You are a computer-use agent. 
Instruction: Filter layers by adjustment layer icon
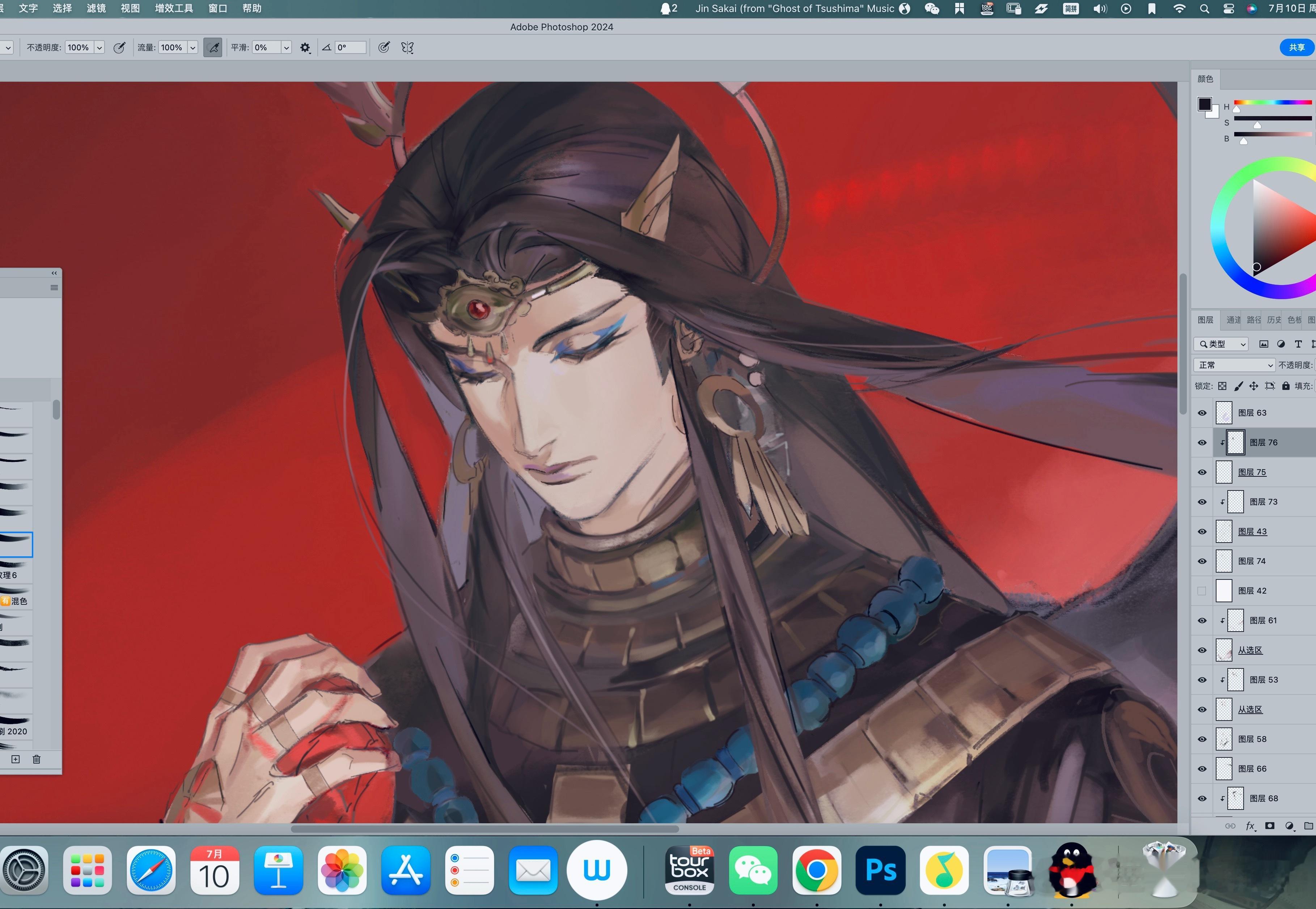(x=1281, y=344)
